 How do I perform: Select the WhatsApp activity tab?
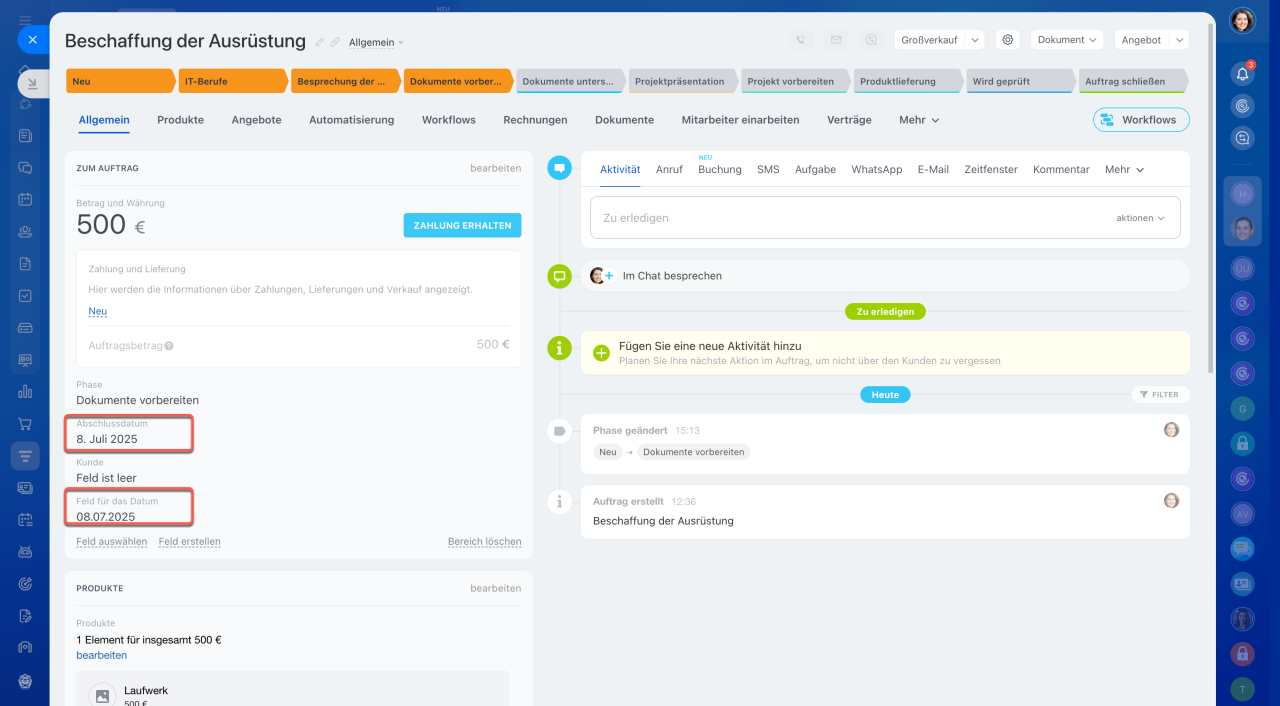tap(877, 170)
